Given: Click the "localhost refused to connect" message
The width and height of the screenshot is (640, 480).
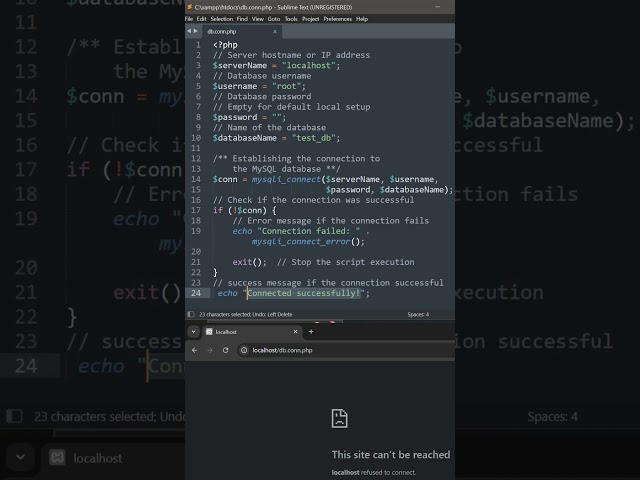Looking at the screenshot, I should coord(373,472).
